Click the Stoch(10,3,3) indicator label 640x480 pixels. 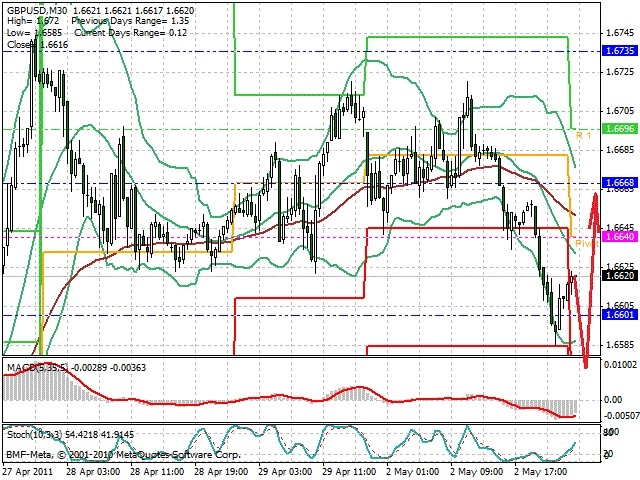point(34,434)
